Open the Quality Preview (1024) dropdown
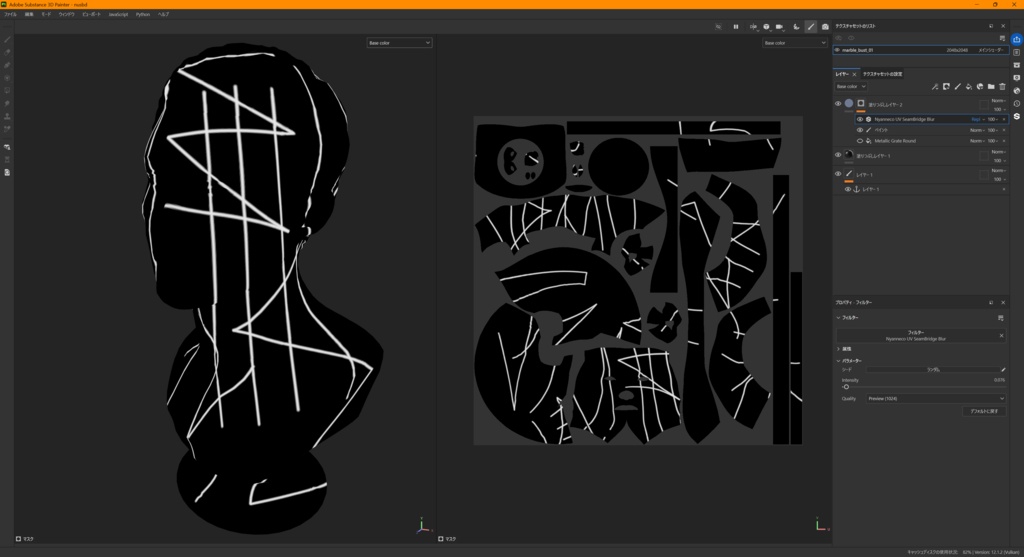 point(936,398)
